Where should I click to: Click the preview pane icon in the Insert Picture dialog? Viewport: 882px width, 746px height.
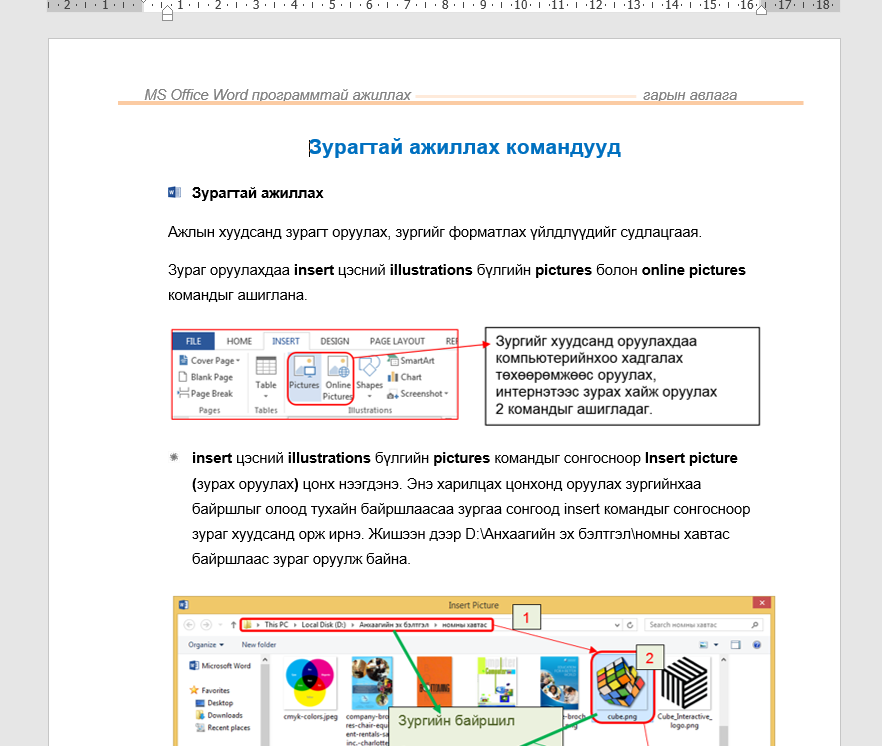point(735,645)
